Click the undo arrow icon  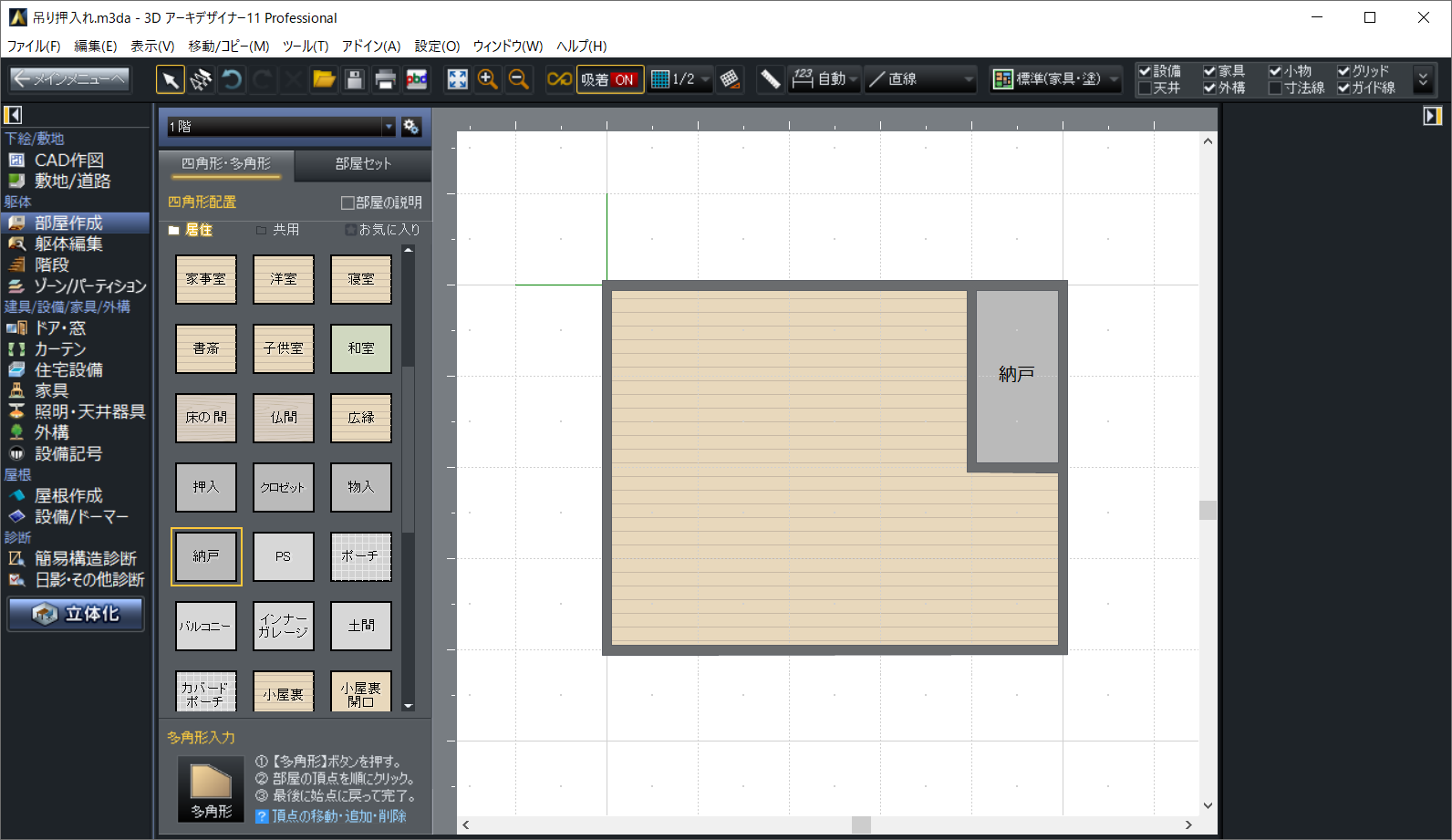point(232,79)
